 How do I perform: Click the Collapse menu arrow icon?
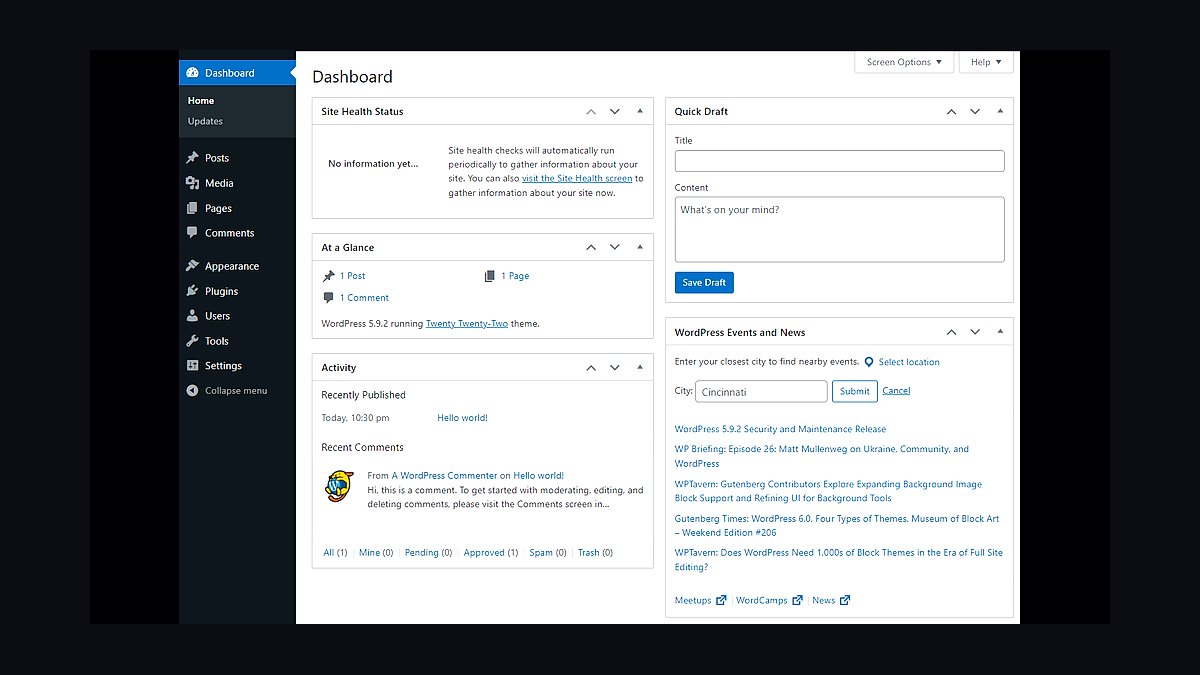[192, 391]
